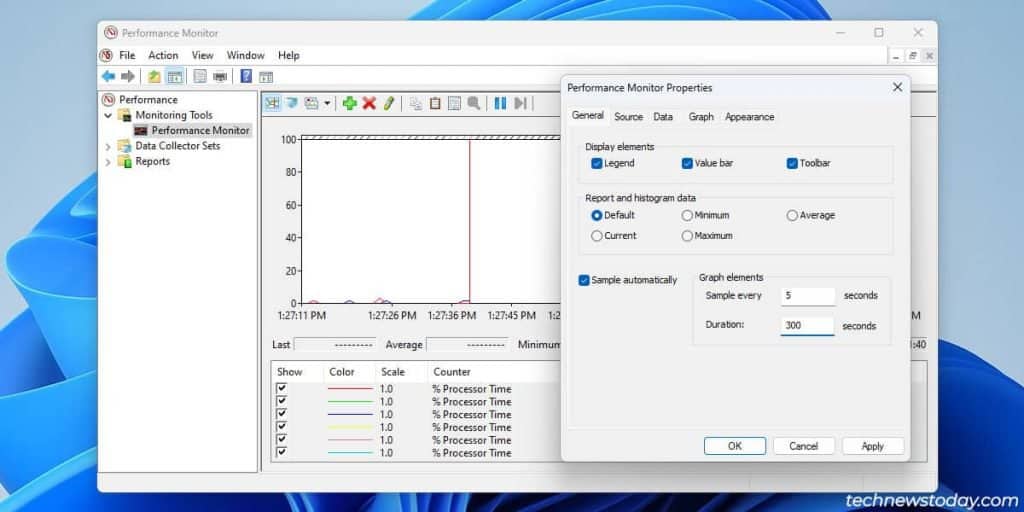
Task: Click the dark blue color line in legend
Action: [x=350, y=414]
